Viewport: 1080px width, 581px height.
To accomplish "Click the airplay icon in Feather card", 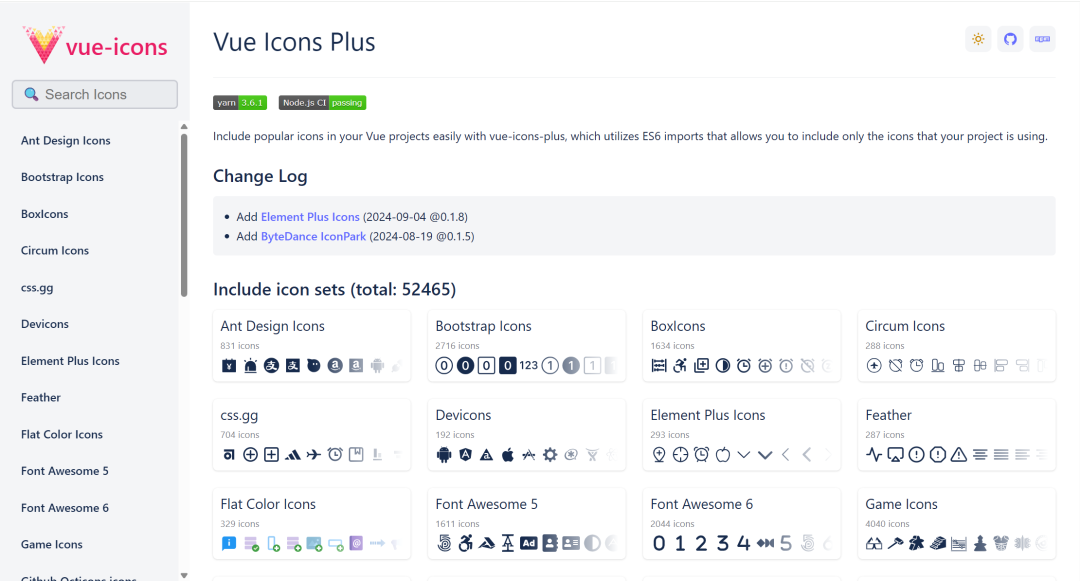I will [895, 454].
